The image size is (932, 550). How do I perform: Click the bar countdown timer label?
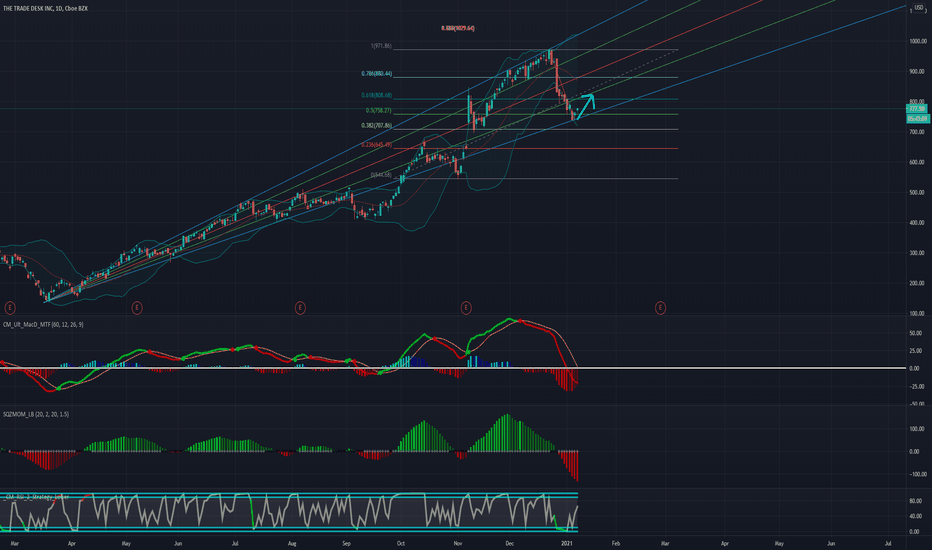click(x=917, y=119)
